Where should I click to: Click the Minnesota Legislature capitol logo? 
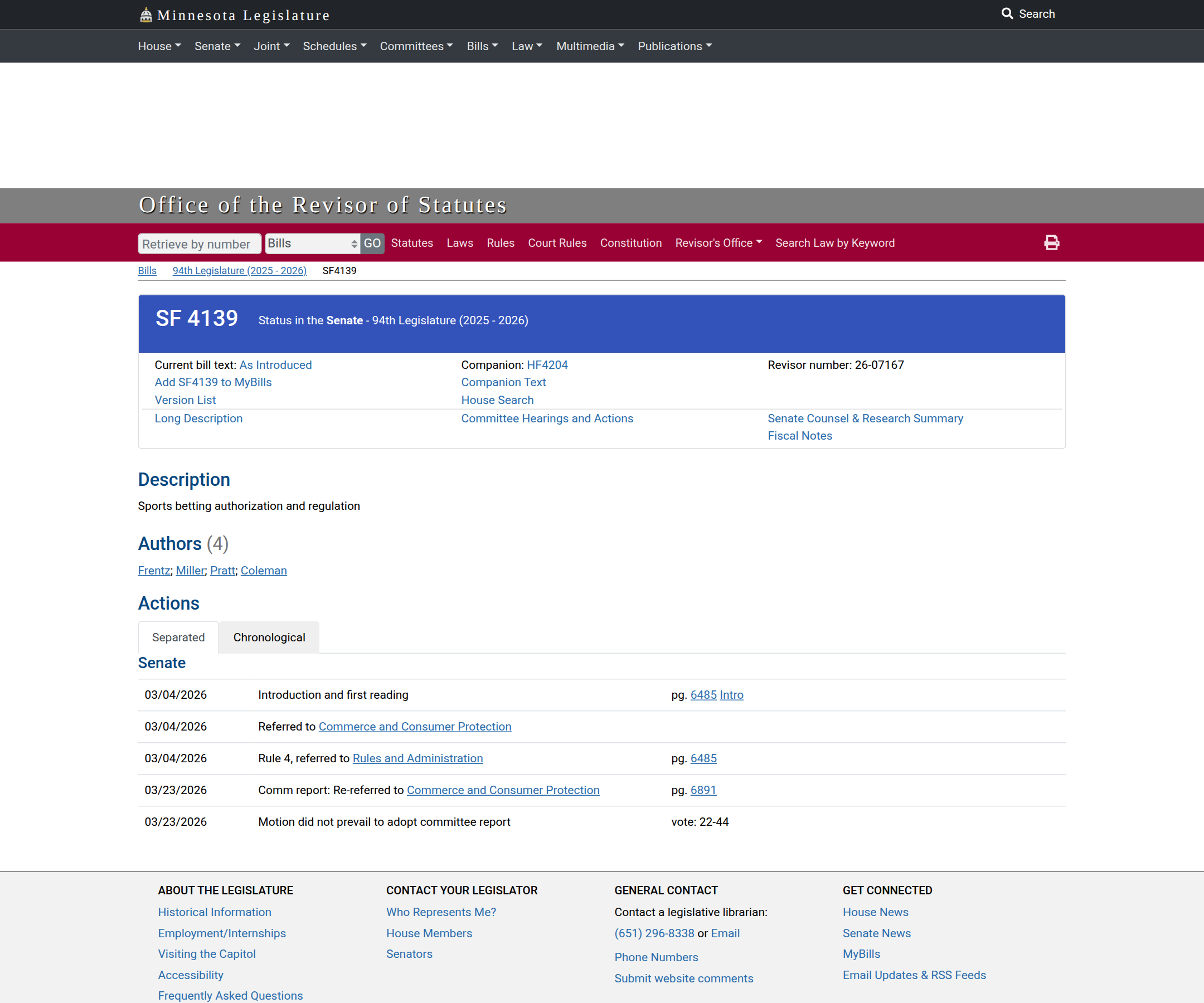[x=146, y=15]
